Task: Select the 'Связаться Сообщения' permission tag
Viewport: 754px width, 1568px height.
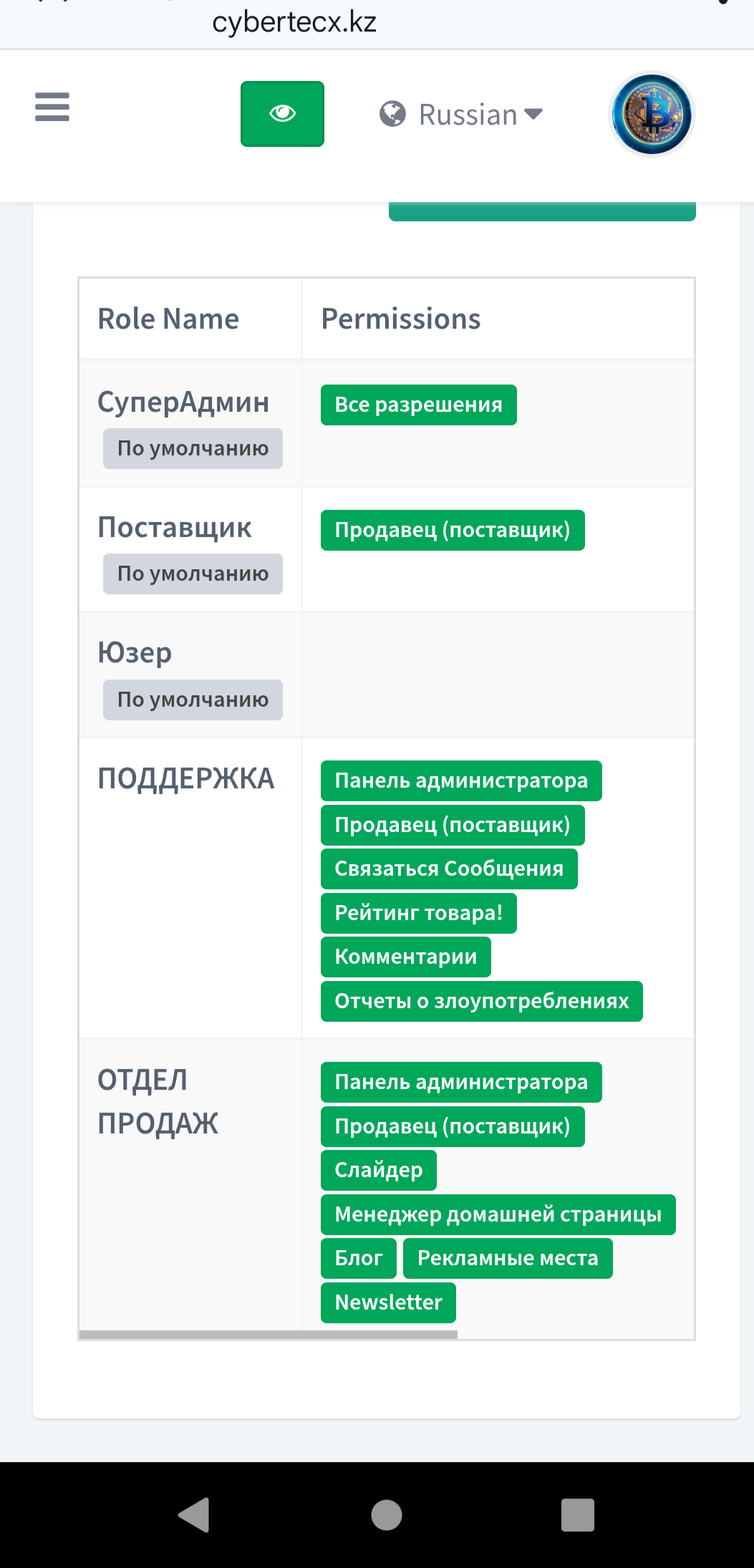Action: [449, 869]
